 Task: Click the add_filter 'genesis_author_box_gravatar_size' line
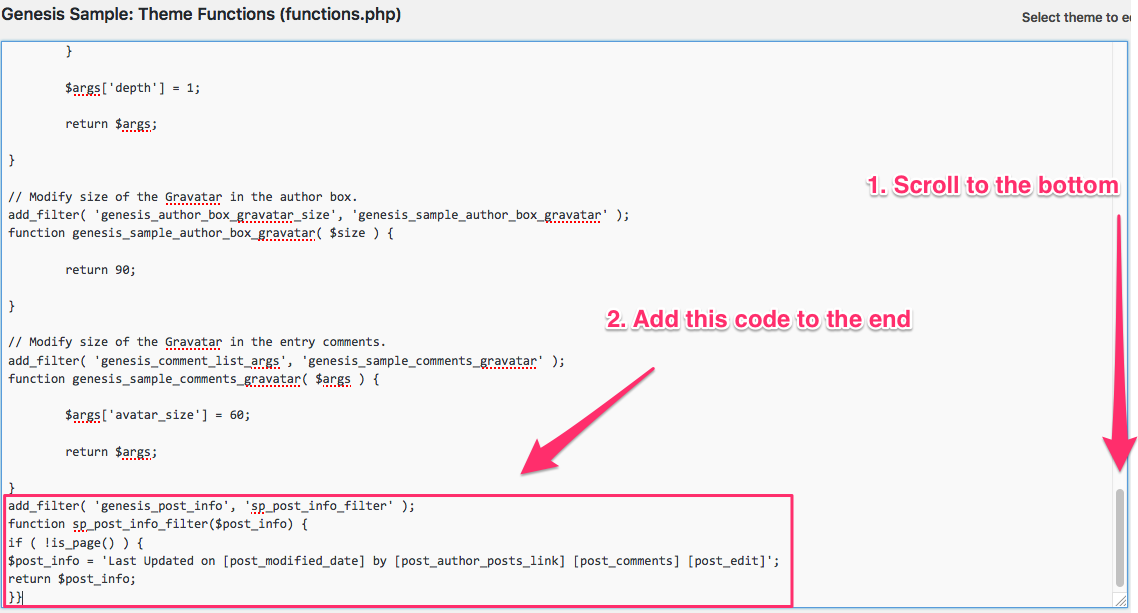tap(319, 215)
